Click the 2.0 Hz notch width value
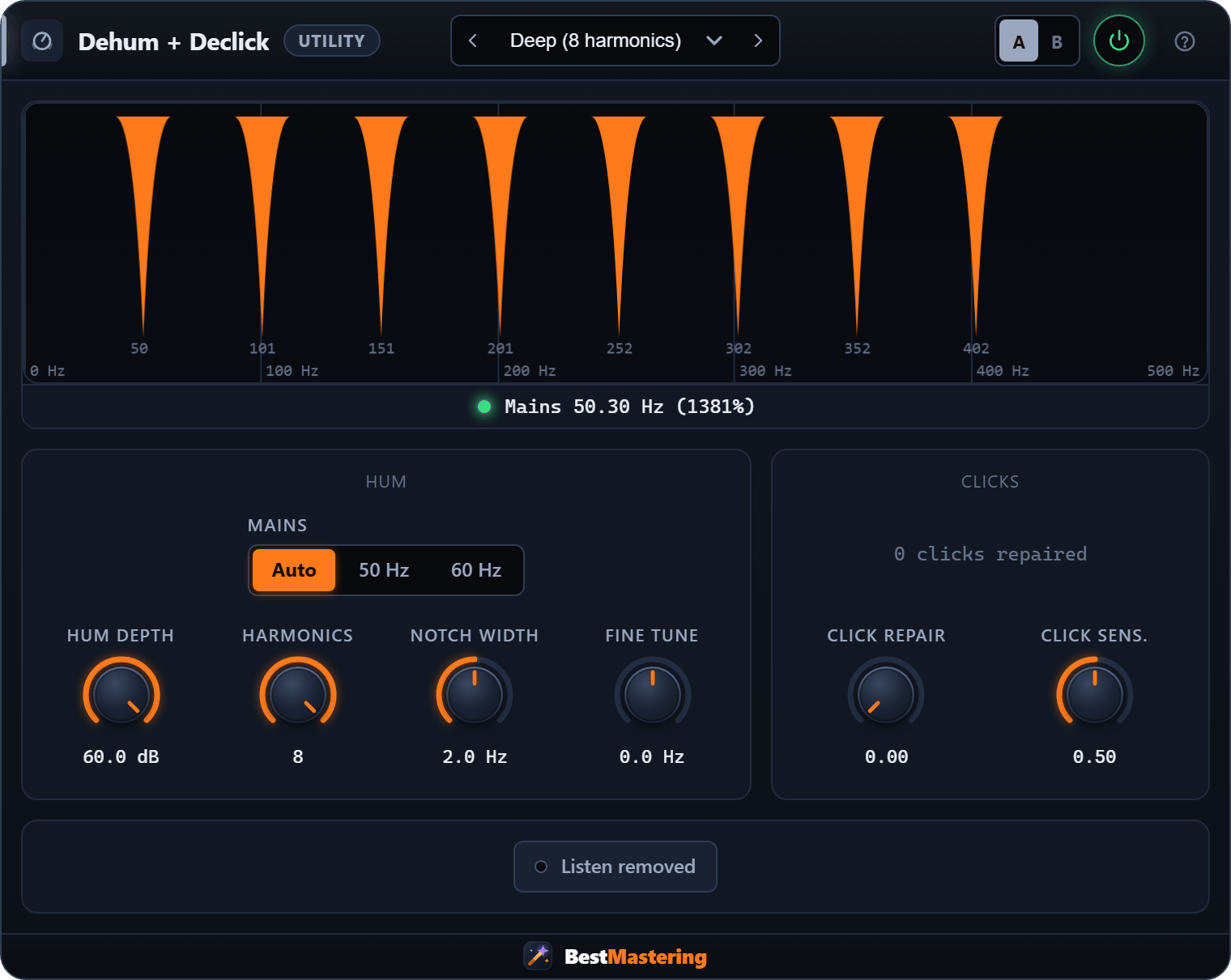Screen dimensions: 1231x980 coord(475,756)
